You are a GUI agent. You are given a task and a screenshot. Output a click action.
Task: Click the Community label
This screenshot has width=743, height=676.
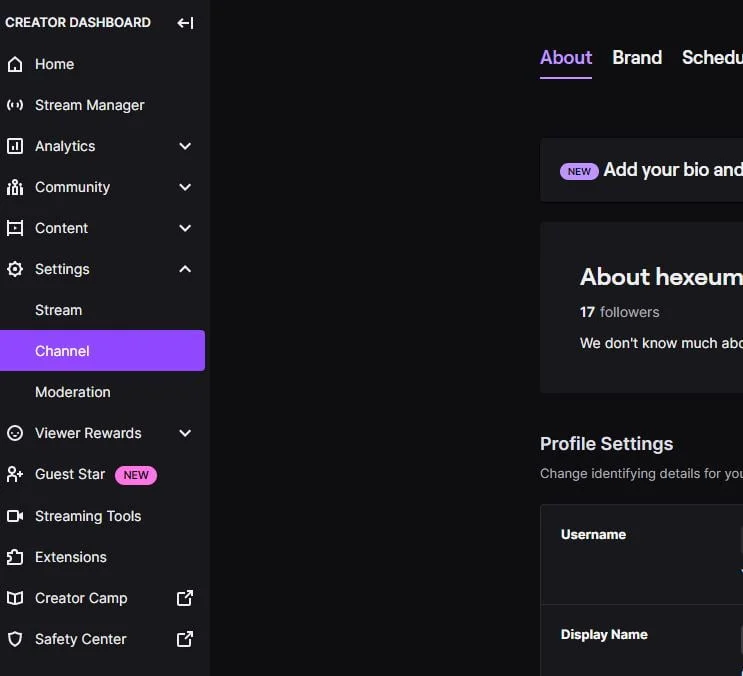point(72,187)
